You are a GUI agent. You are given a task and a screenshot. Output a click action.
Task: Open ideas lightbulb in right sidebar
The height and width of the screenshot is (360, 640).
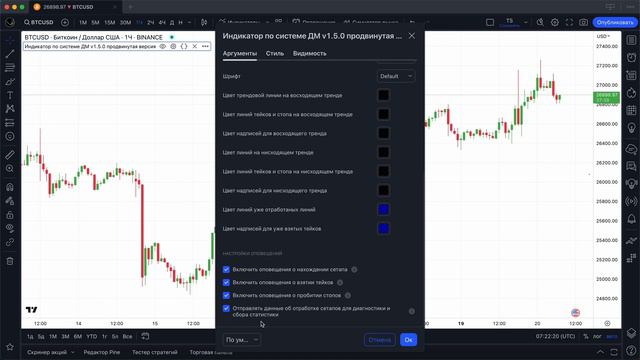(x=631, y=128)
